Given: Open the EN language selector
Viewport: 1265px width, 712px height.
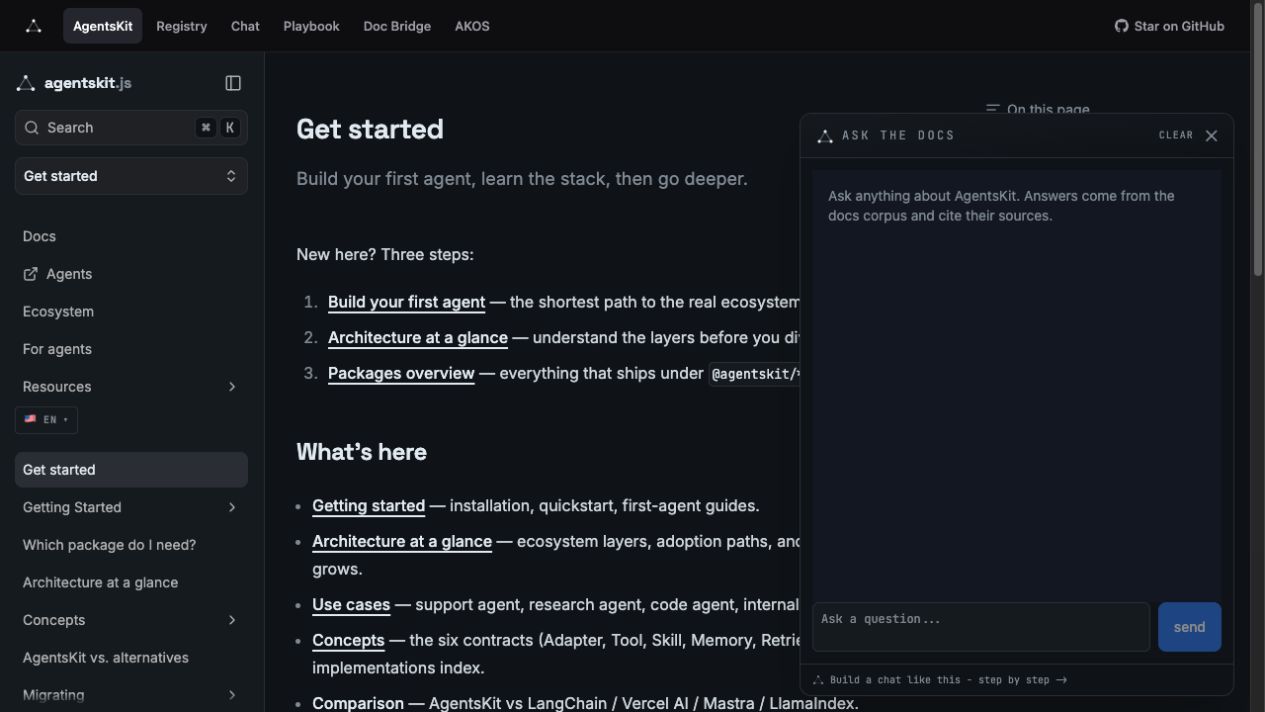Looking at the screenshot, I should pyautogui.click(x=46, y=419).
